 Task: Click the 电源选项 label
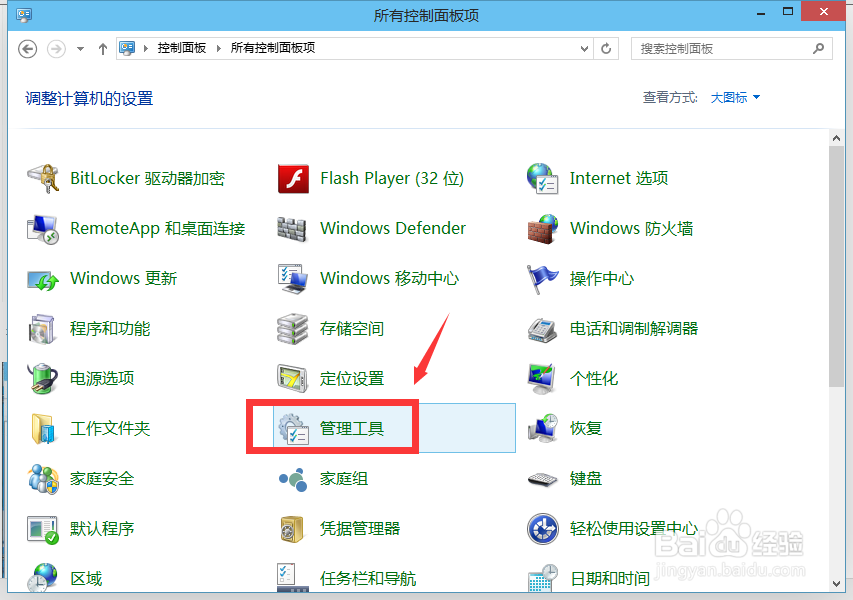102,379
